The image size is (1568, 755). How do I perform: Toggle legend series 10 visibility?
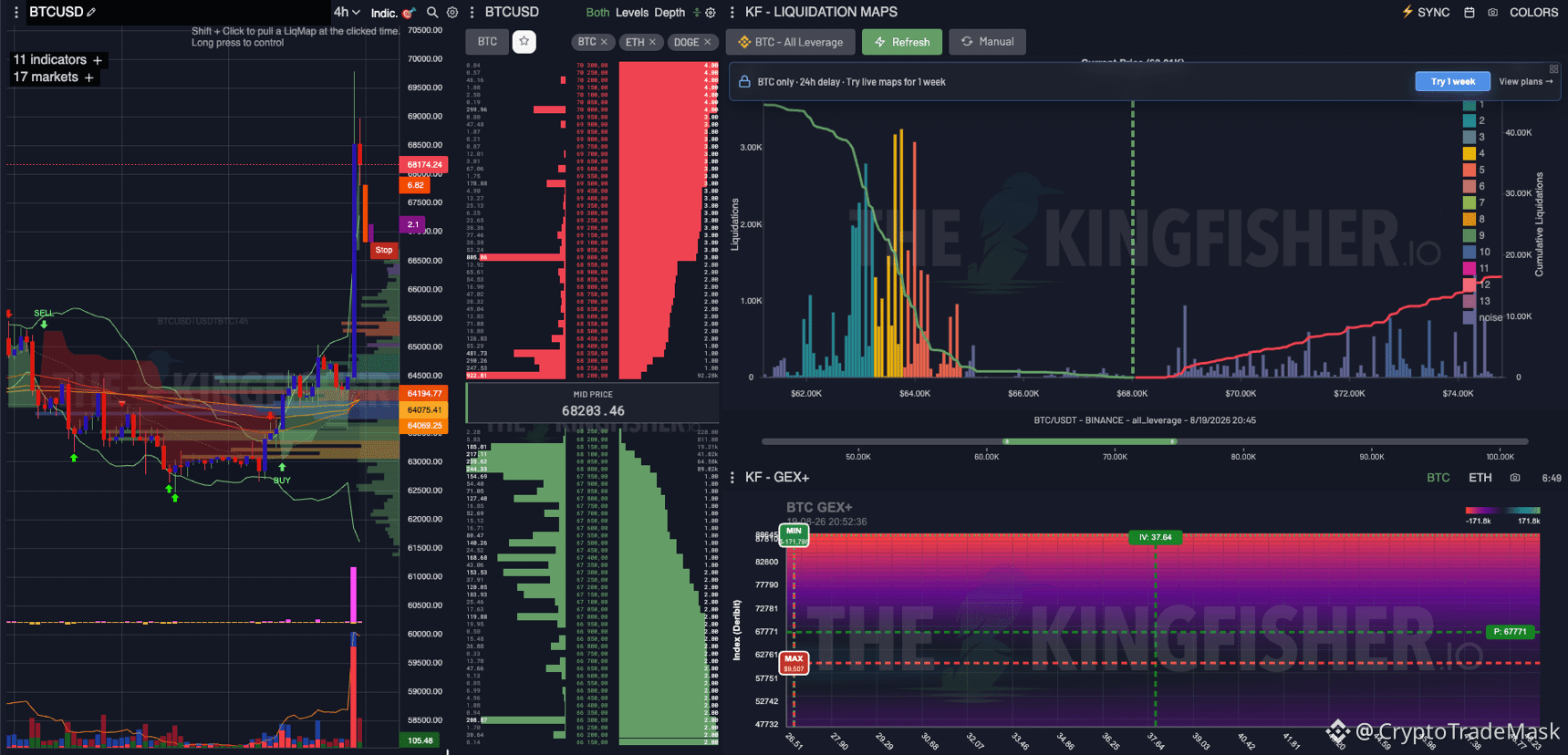pyautogui.click(x=1477, y=252)
